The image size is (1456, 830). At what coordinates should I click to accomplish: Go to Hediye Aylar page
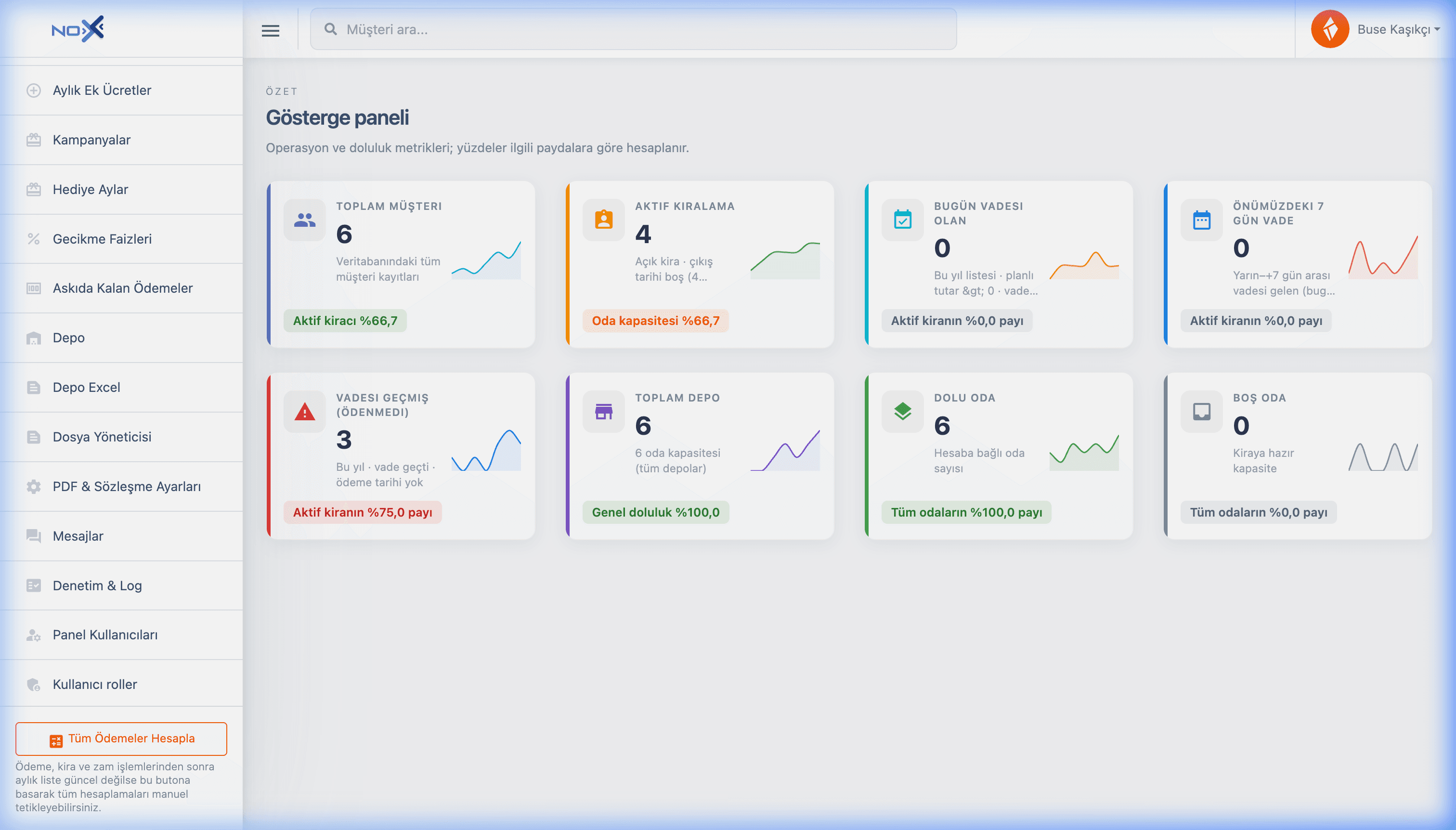pyautogui.click(x=121, y=189)
